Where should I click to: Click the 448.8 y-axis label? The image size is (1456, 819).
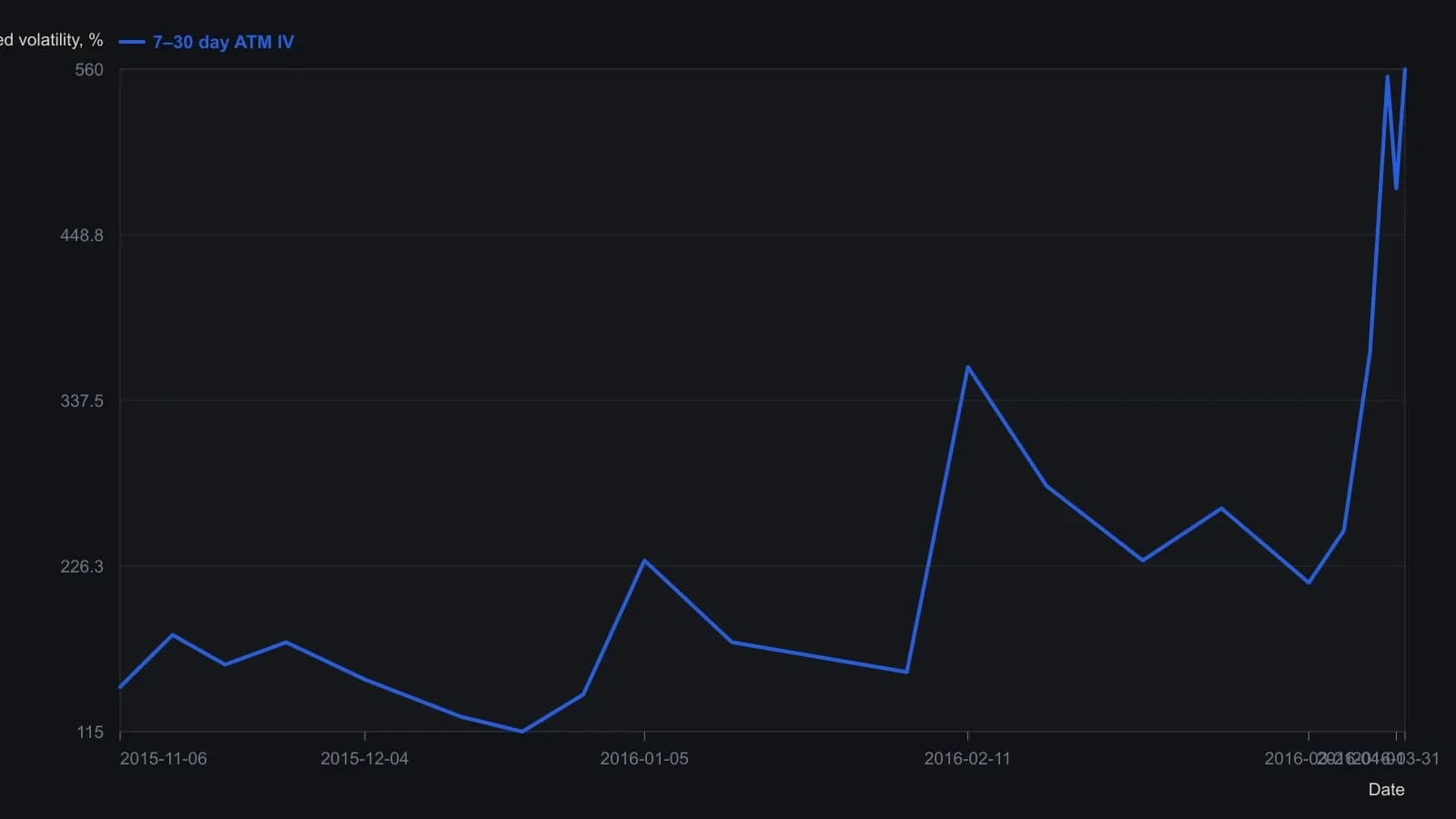[82, 236]
